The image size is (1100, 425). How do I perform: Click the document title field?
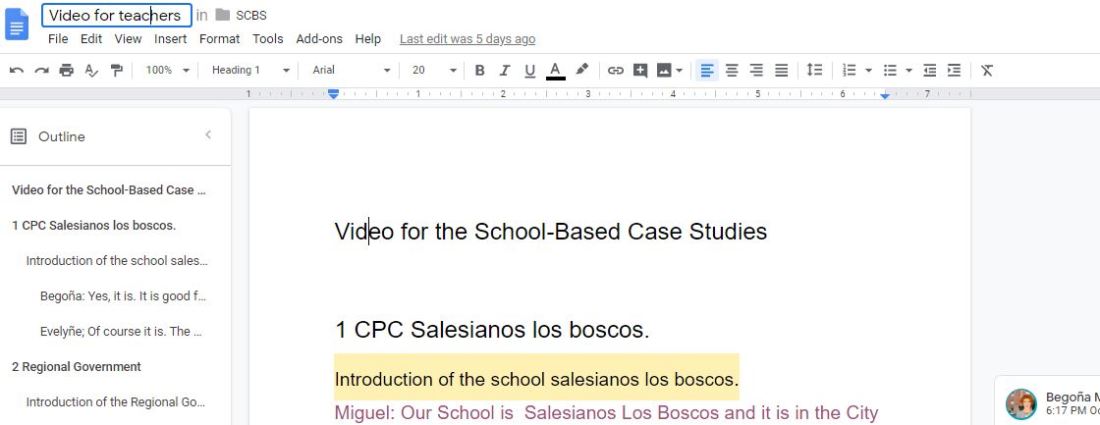[x=115, y=15]
